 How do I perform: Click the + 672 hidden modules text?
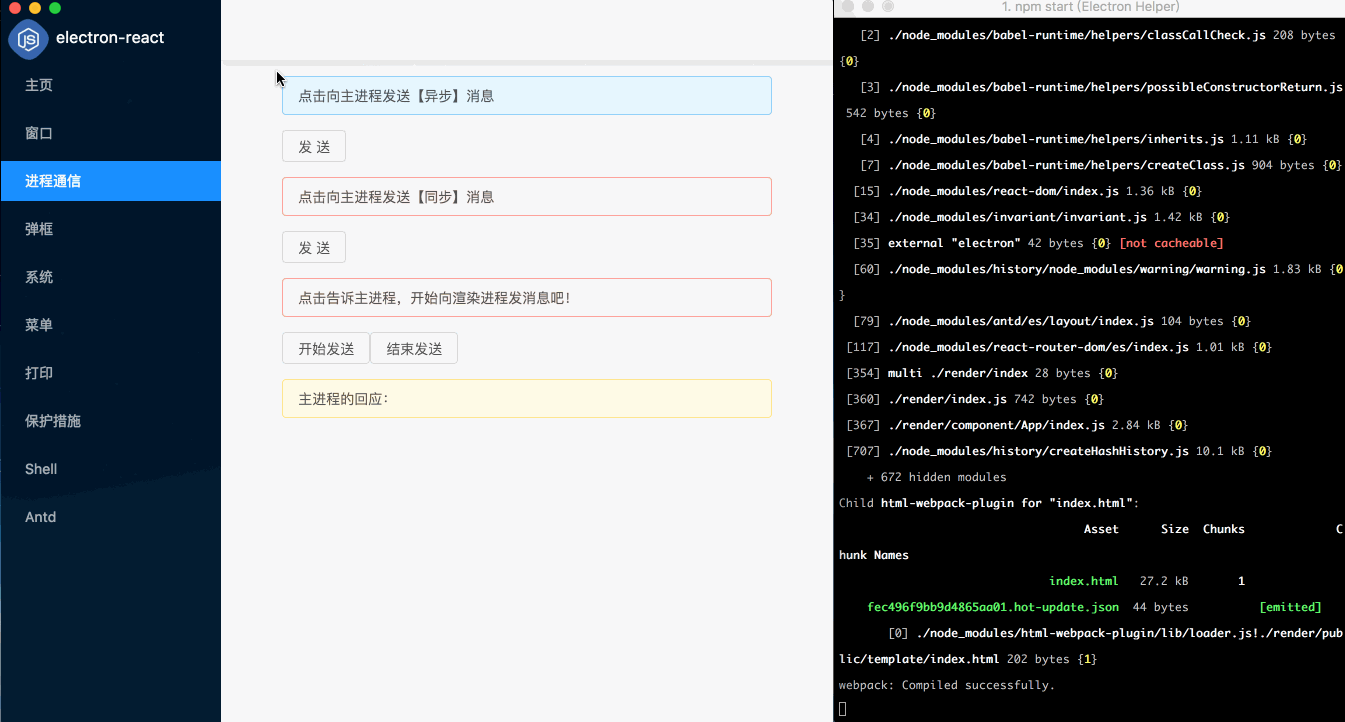click(x=936, y=477)
